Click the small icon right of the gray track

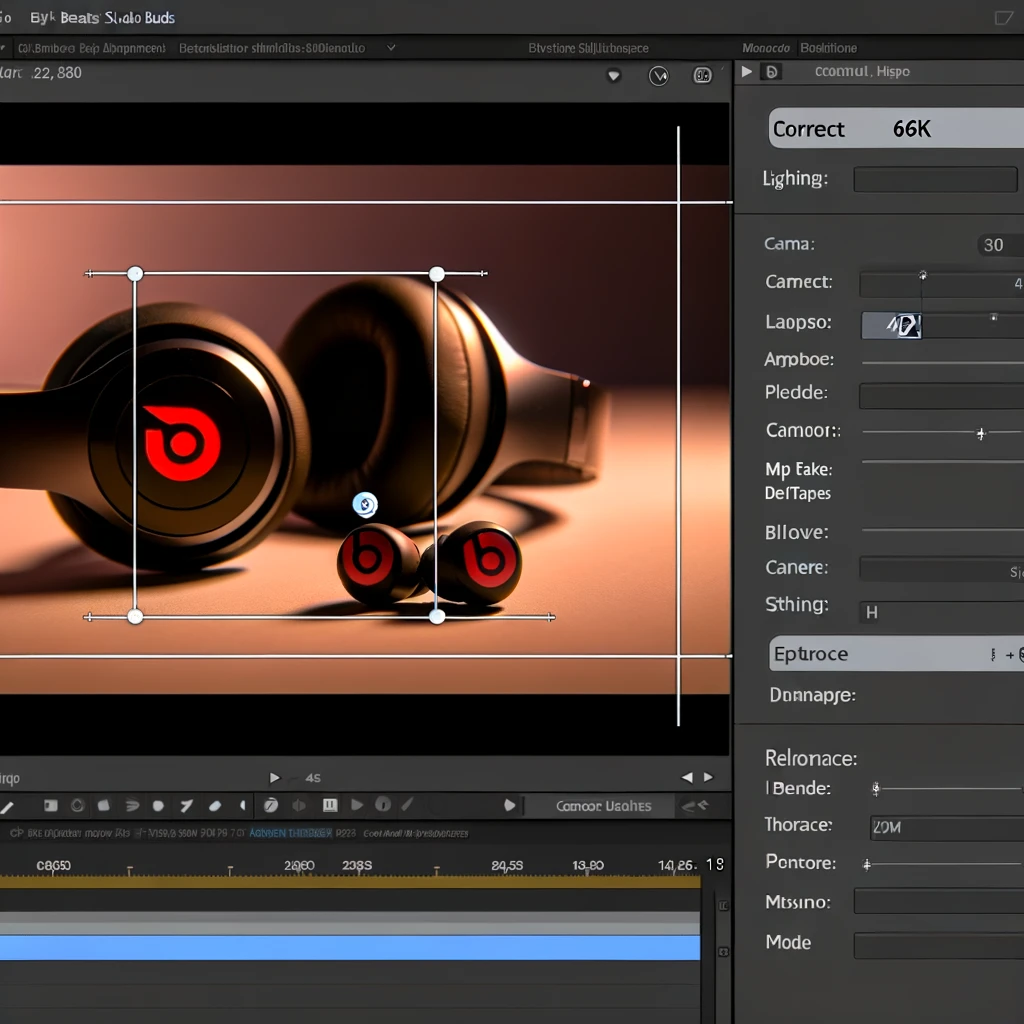point(724,906)
